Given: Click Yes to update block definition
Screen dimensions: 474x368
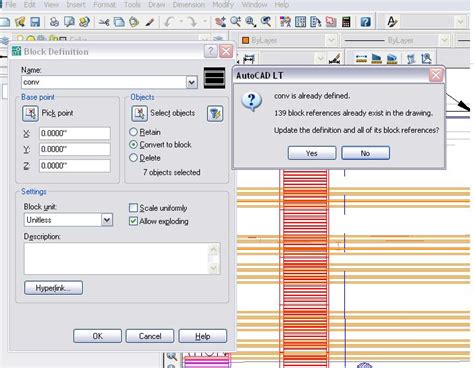Looking at the screenshot, I should coord(312,153).
